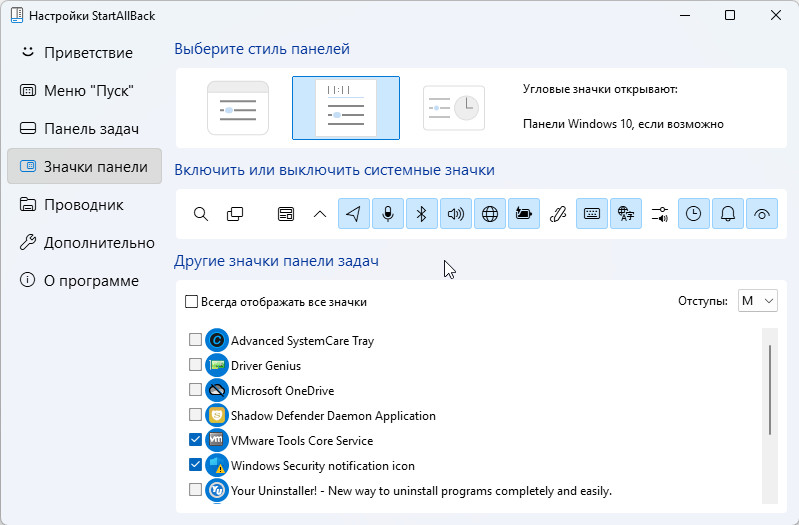The width and height of the screenshot is (799, 525).
Task: Open the 'Отступы' dropdown
Action: [x=757, y=301]
